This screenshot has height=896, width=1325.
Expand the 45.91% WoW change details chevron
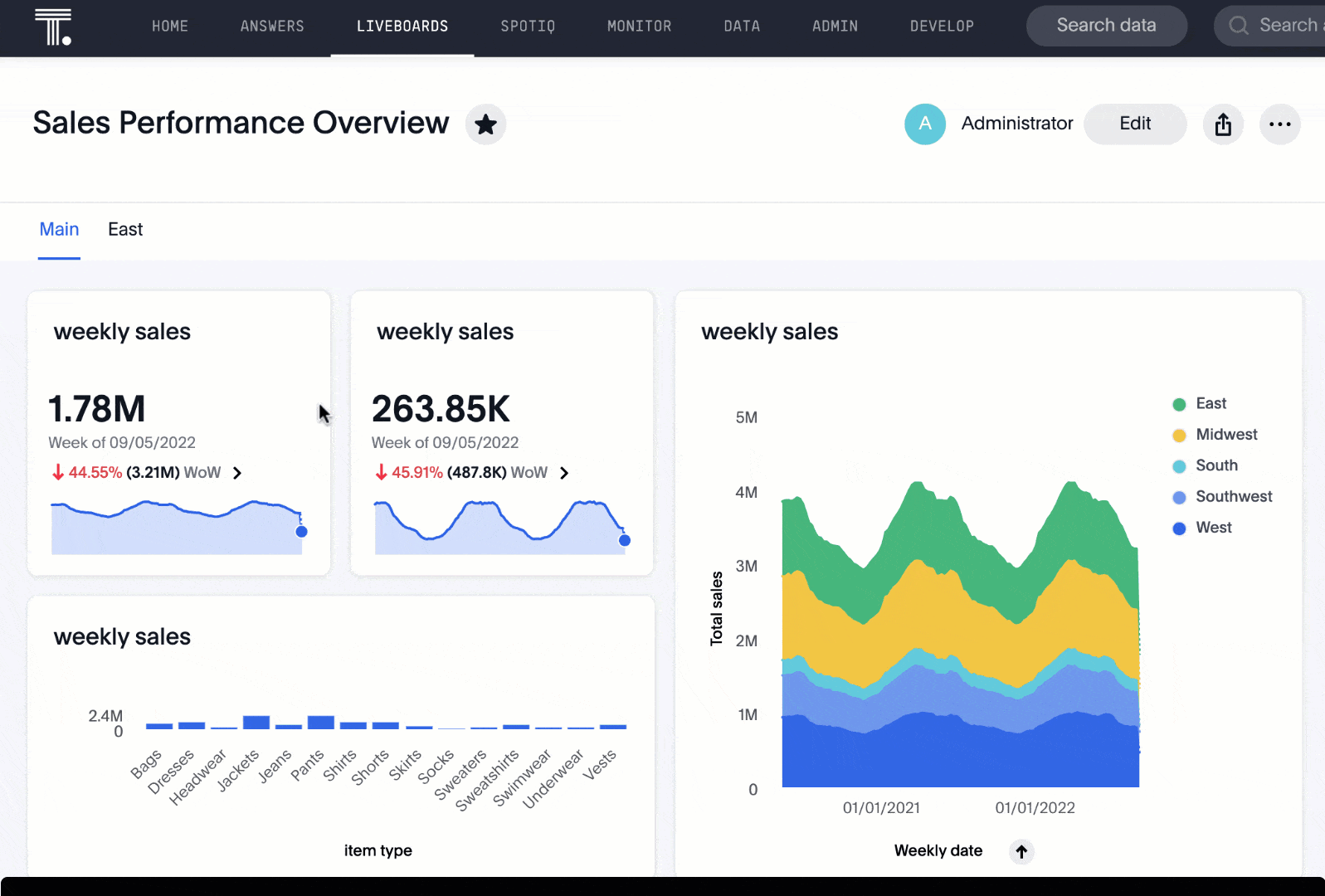pyautogui.click(x=564, y=473)
